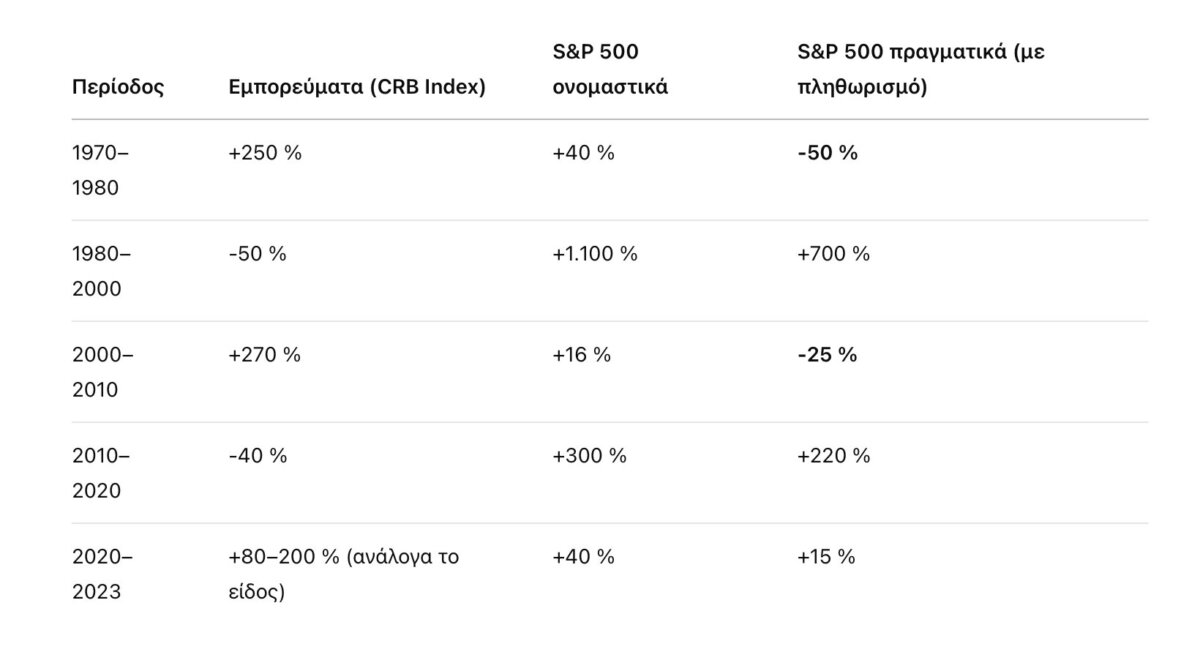1200x663 pixels.
Task: Click the 1970–1980 period cell
Action: pos(102,170)
